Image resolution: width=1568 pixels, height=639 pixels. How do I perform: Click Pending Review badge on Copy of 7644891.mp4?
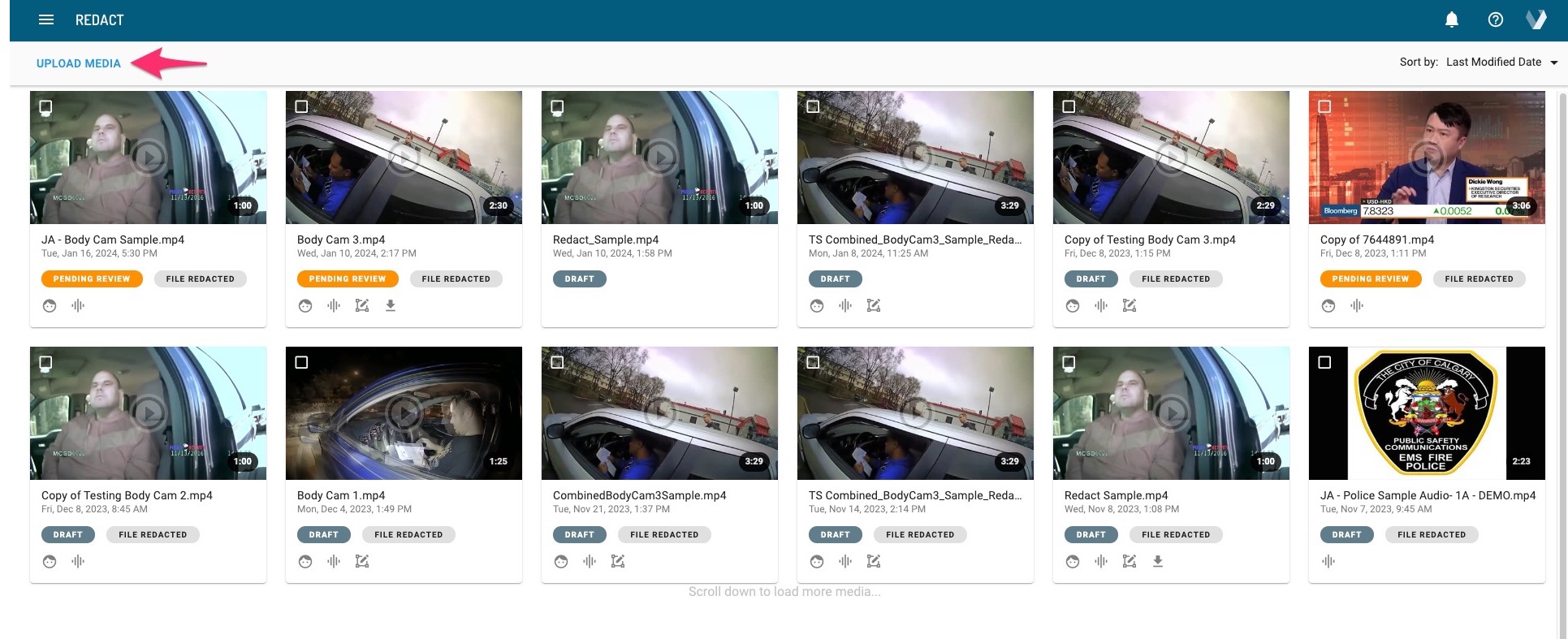click(x=1370, y=279)
